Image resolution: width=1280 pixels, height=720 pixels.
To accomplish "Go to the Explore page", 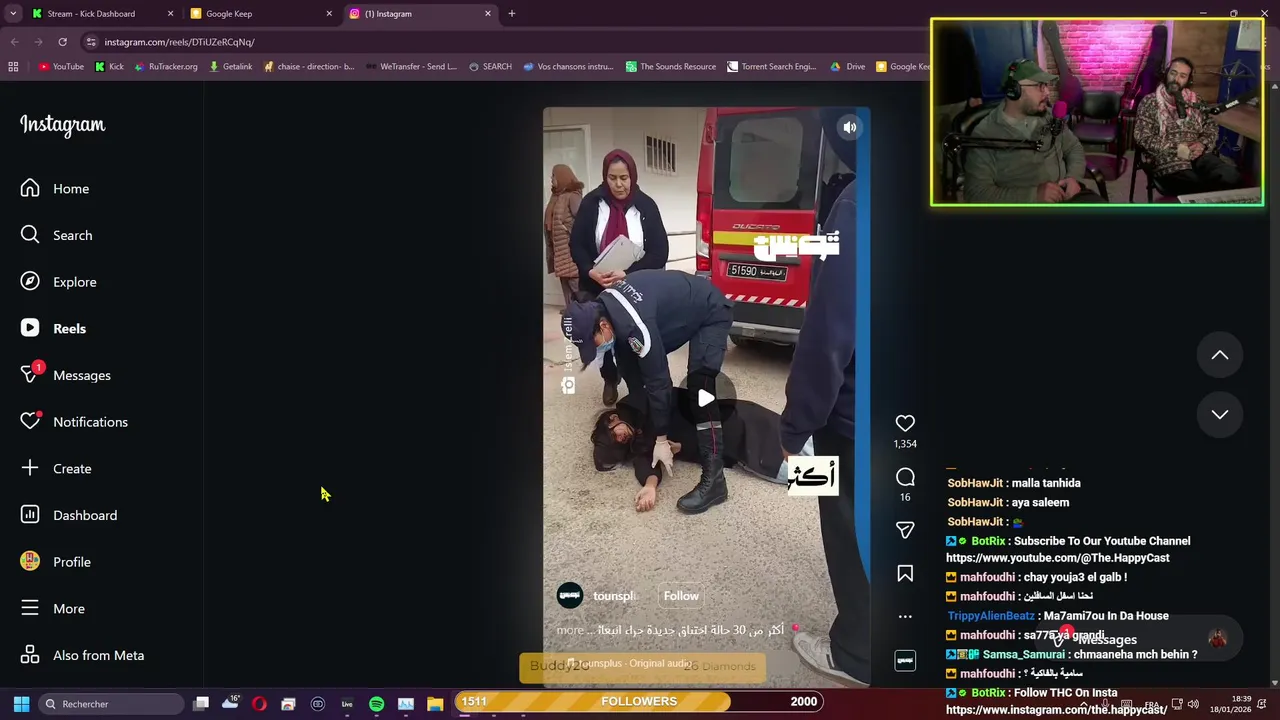I will (x=58, y=282).
